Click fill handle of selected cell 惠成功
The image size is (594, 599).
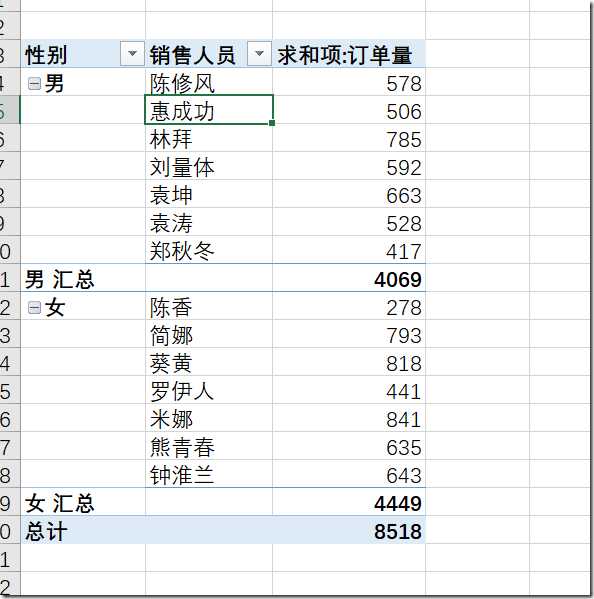point(272,123)
